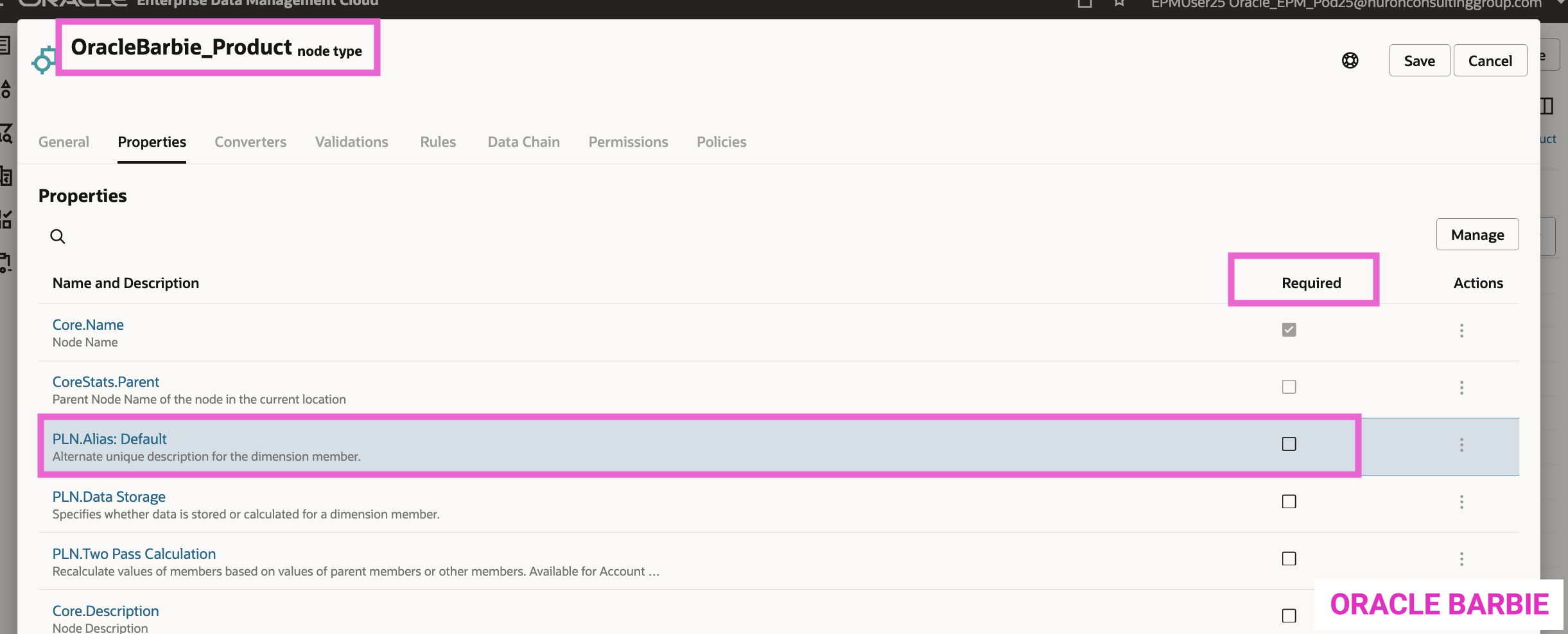1568x634 pixels.
Task: Open actions menu for PLN.Data Storage row
Action: 1461,502
